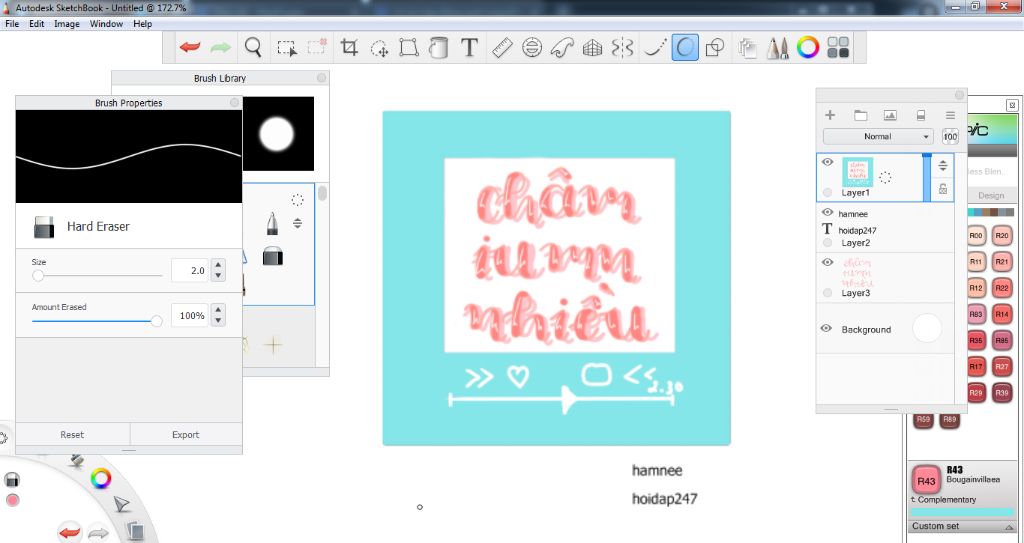Click the green Redo arrow in toolbar
Viewport: 1024px width, 543px height.
tap(221, 48)
